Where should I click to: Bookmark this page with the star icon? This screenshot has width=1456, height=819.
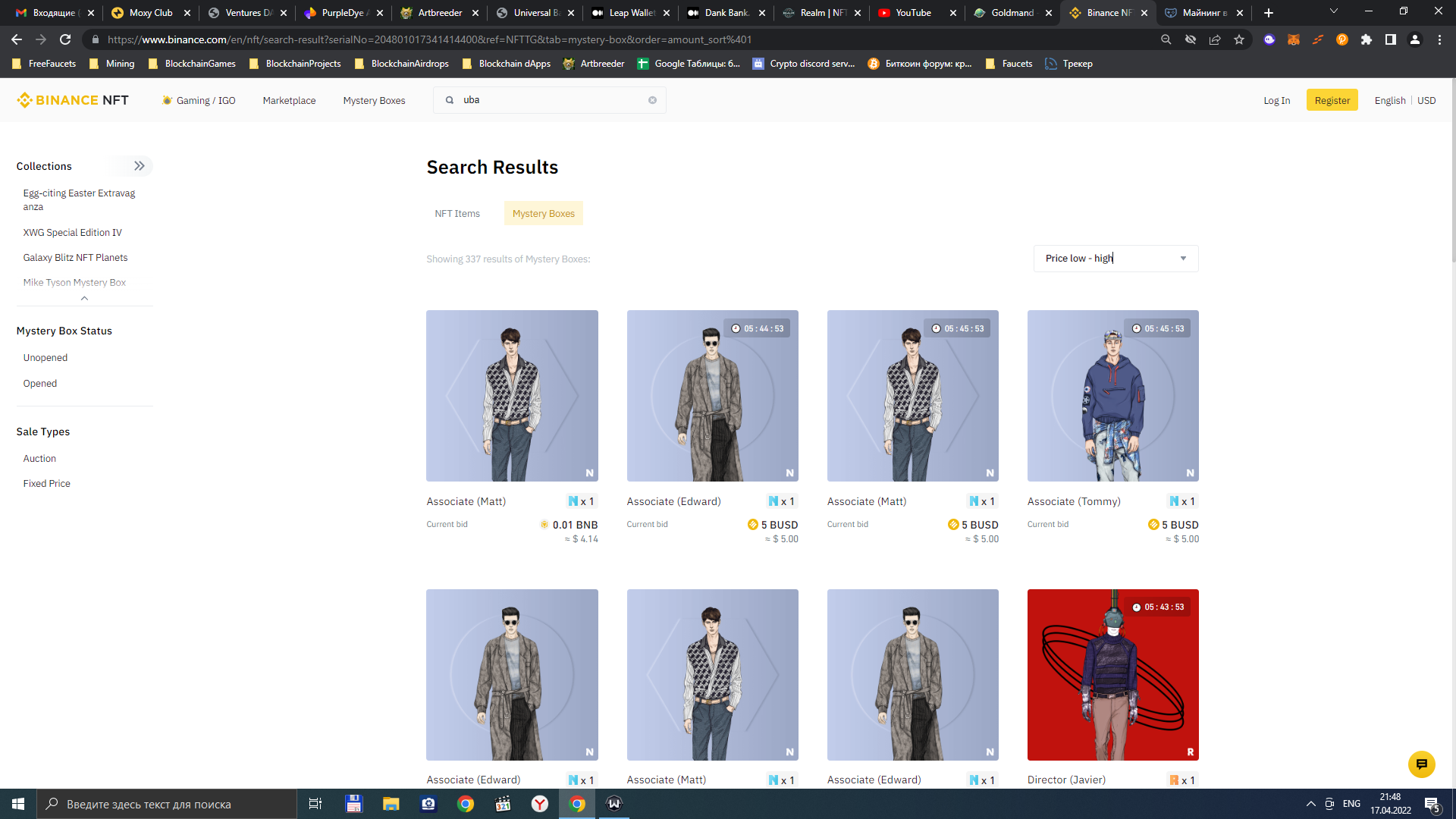(x=1239, y=39)
